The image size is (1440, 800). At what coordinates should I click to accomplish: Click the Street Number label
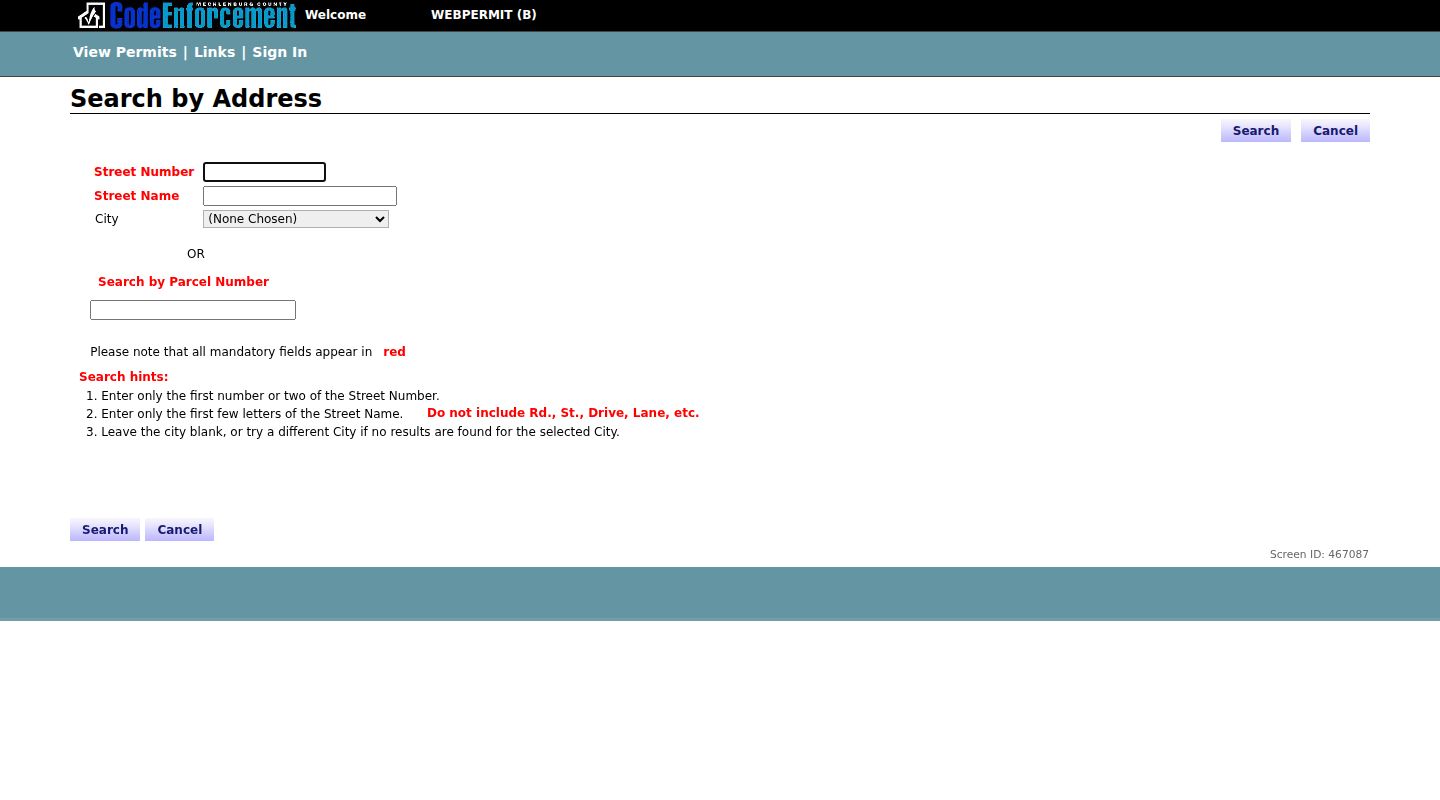pos(144,172)
